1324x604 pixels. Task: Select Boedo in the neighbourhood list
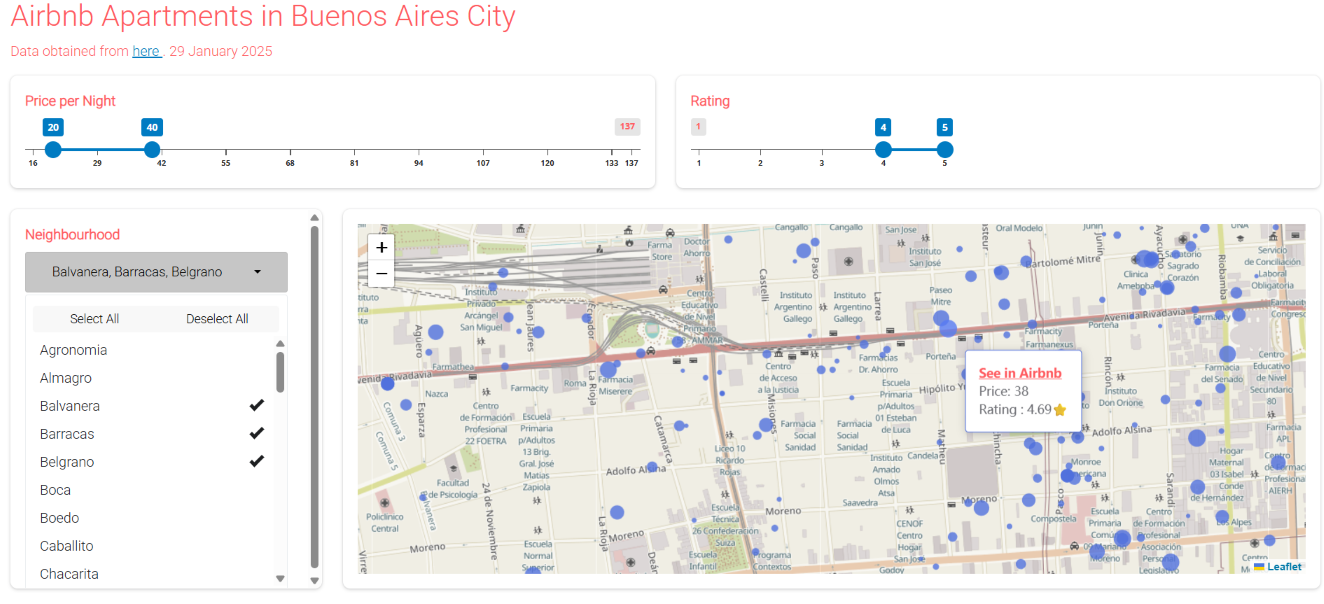pyautogui.click(x=155, y=518)
